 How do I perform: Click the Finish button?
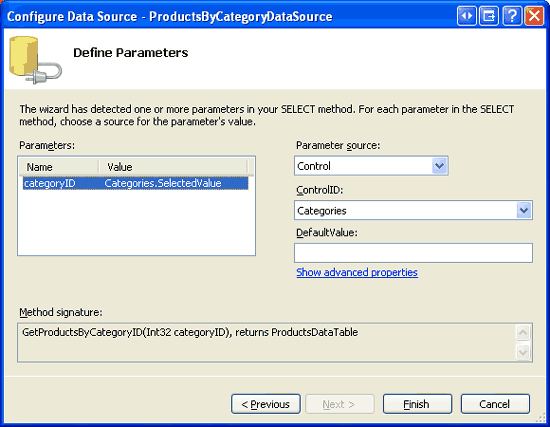pyautogui.click(x=417, y=404)
